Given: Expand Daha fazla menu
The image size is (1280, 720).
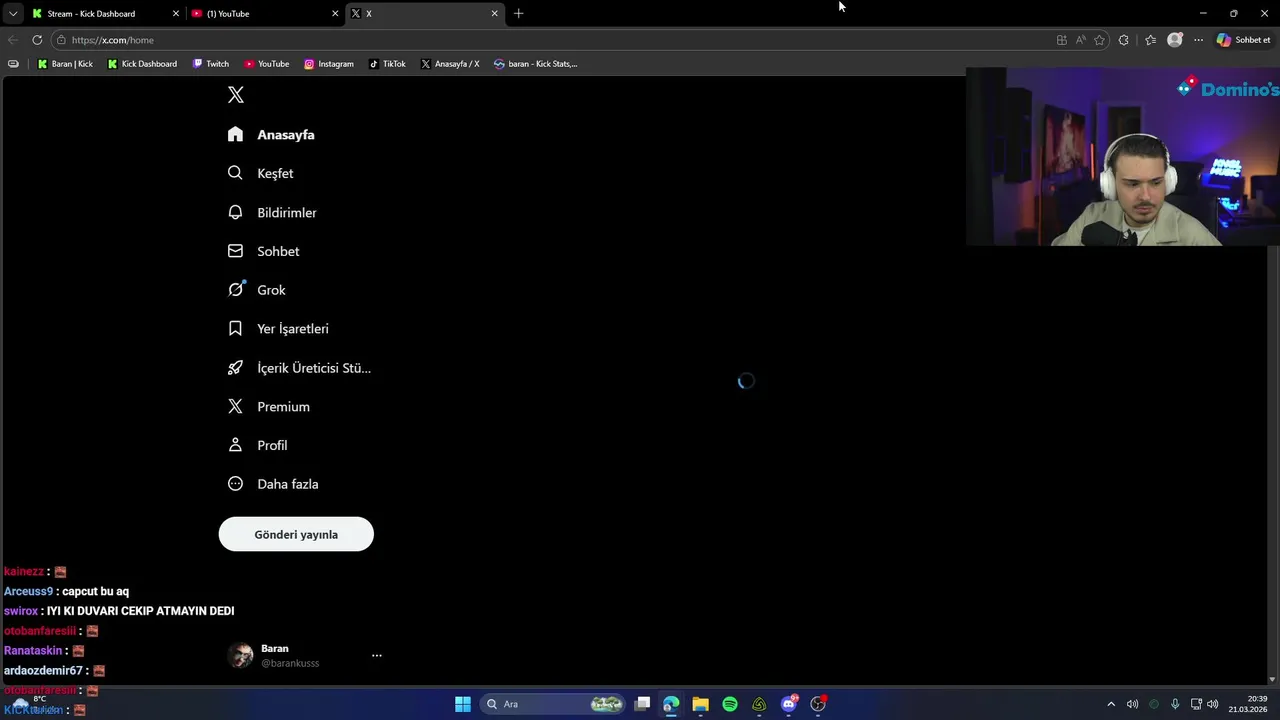Looking at the screenshot, I should pos(273,484).
